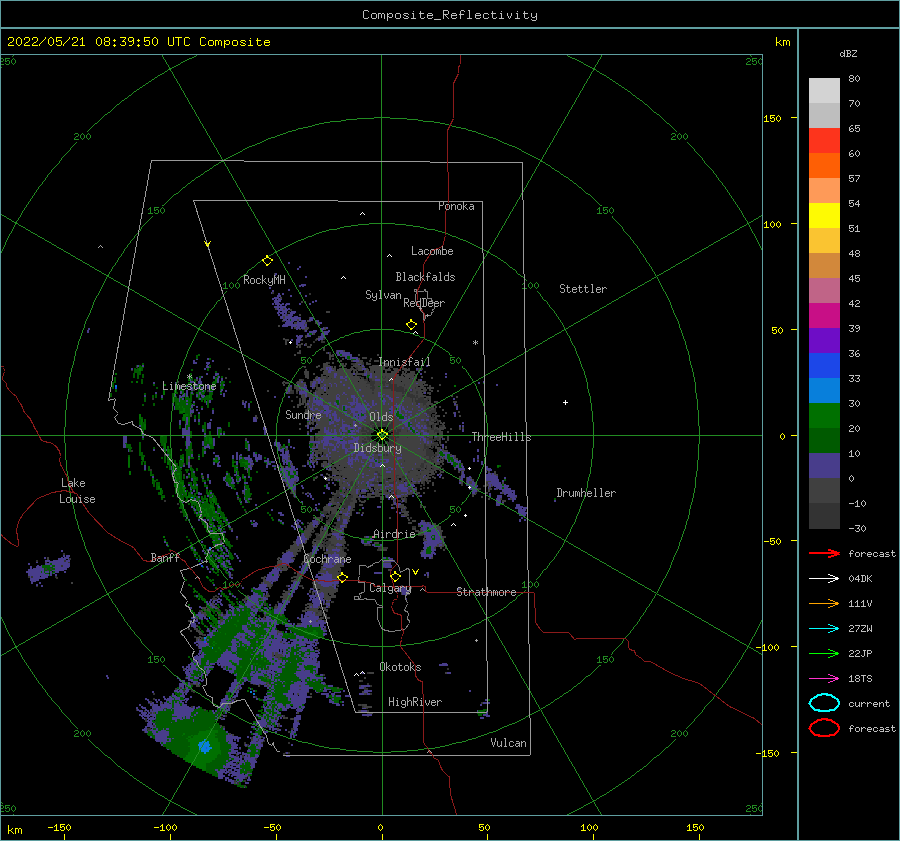Click the Calgary city label
900x841 pixels.
[x=390, y=588]
